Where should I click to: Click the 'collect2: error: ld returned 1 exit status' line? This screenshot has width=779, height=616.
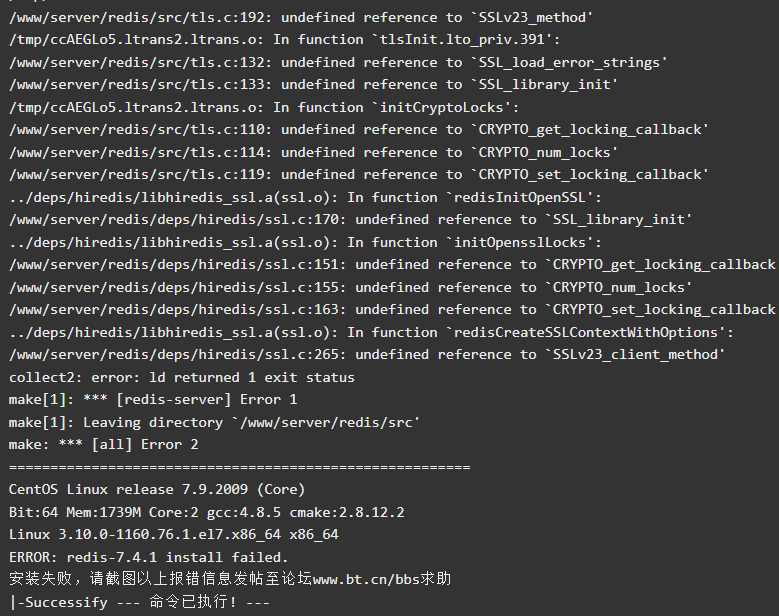pos(181,377)
